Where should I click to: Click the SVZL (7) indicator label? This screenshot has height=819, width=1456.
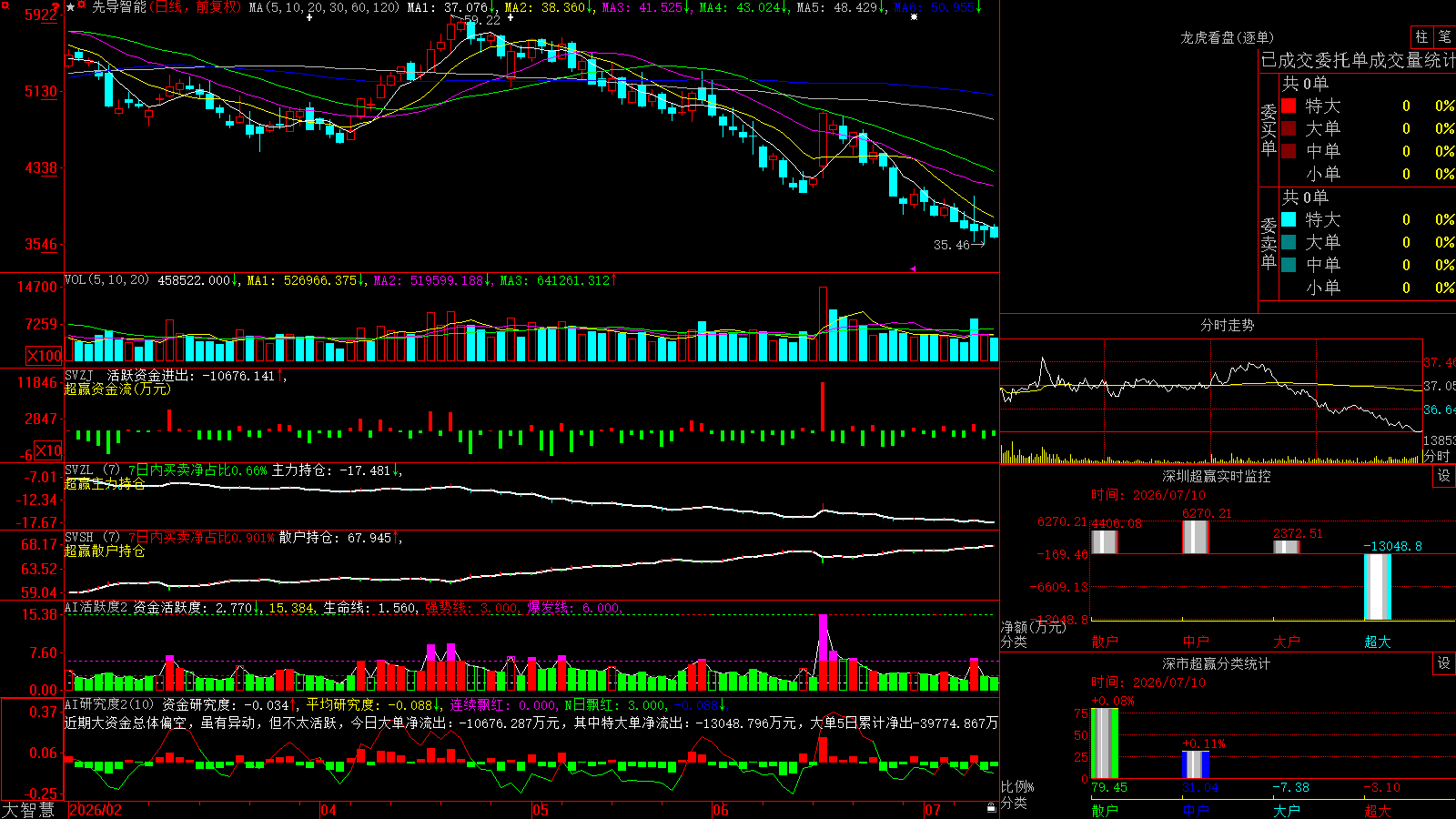pos(92,470)
